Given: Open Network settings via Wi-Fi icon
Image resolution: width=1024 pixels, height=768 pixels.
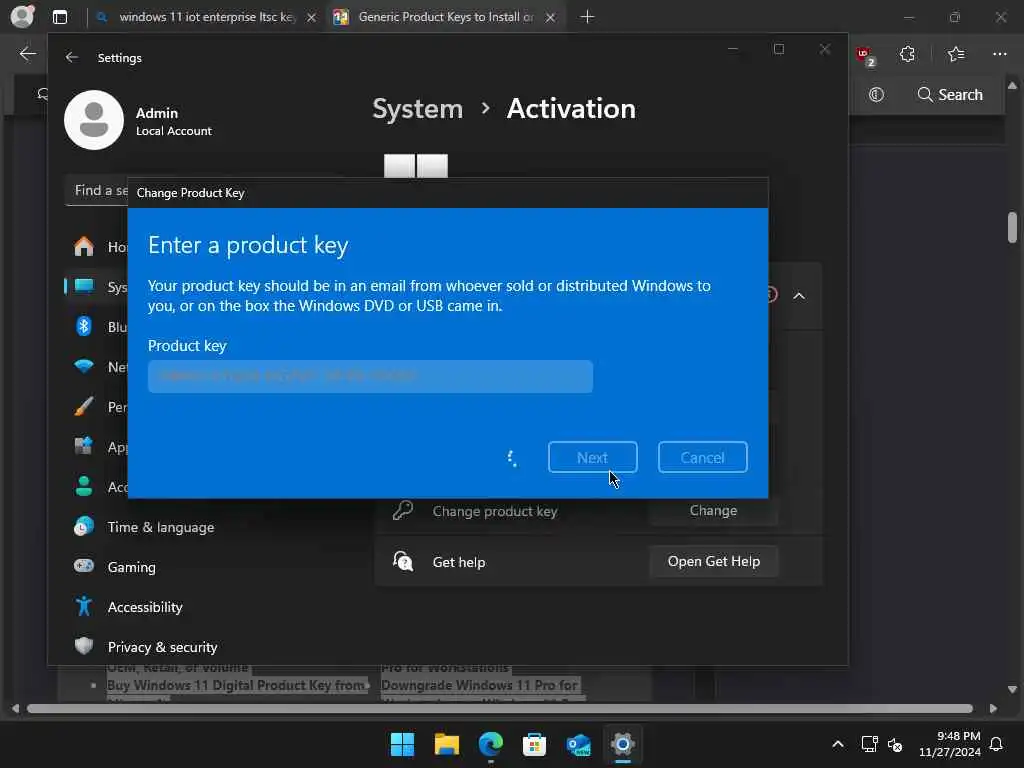Looking at the screenshot, I should (84, 366).
